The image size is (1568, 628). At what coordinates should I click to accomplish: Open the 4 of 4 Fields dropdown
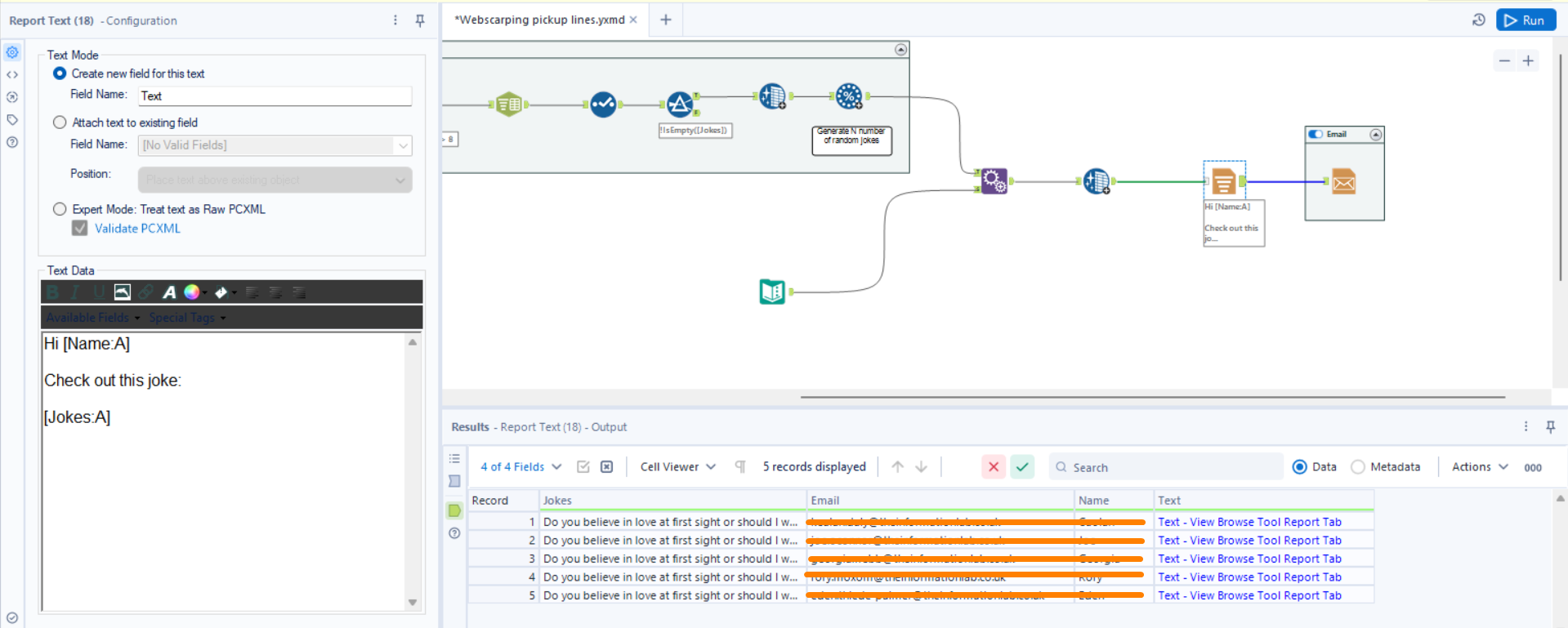click(520, 466)
